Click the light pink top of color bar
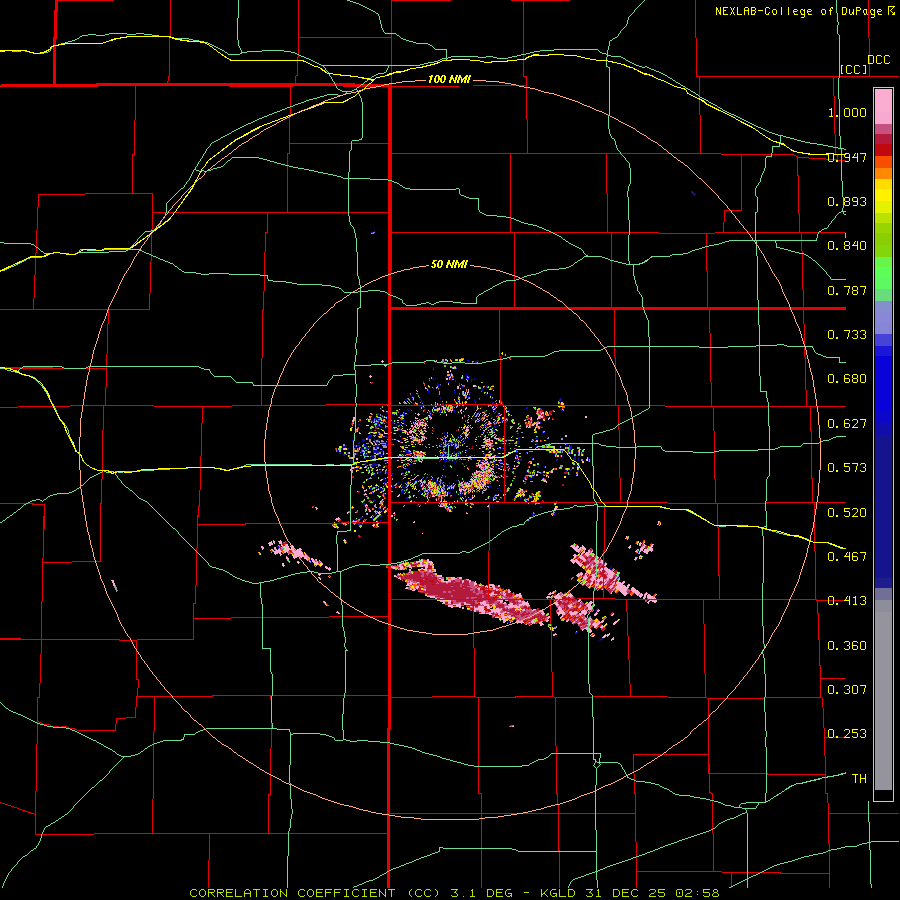Viewport: 900px width, 900px height. pos(883,107)
